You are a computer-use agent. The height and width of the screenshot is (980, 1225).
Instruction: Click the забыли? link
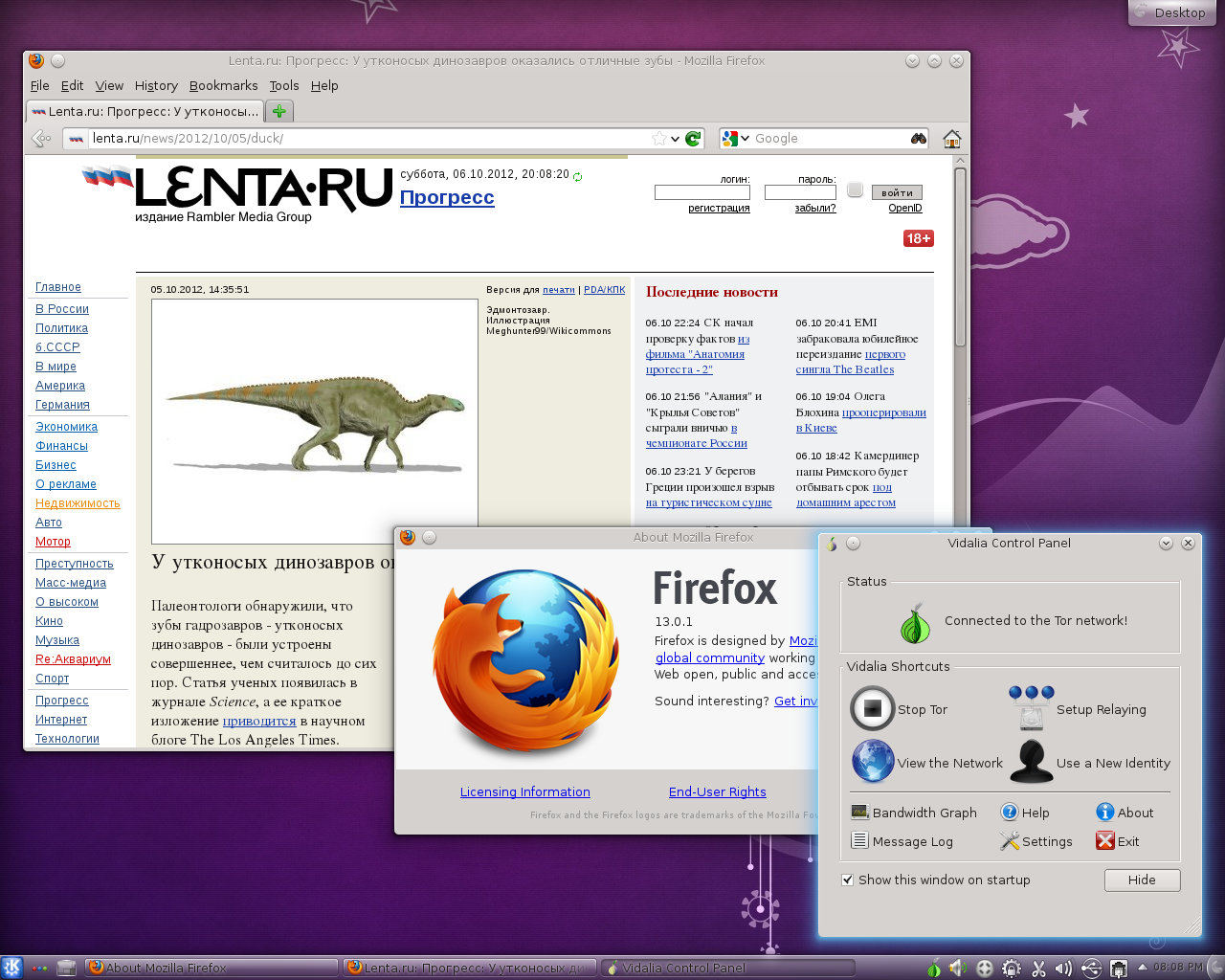815,208
